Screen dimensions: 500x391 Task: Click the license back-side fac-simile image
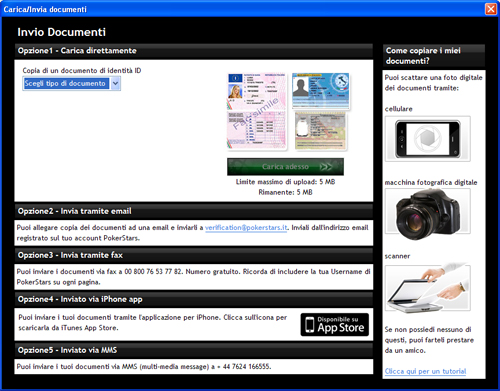256,130
